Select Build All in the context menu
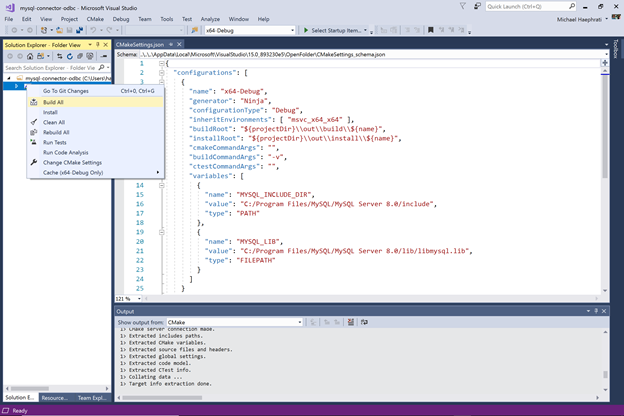The image size is (624, 416). 96,102
